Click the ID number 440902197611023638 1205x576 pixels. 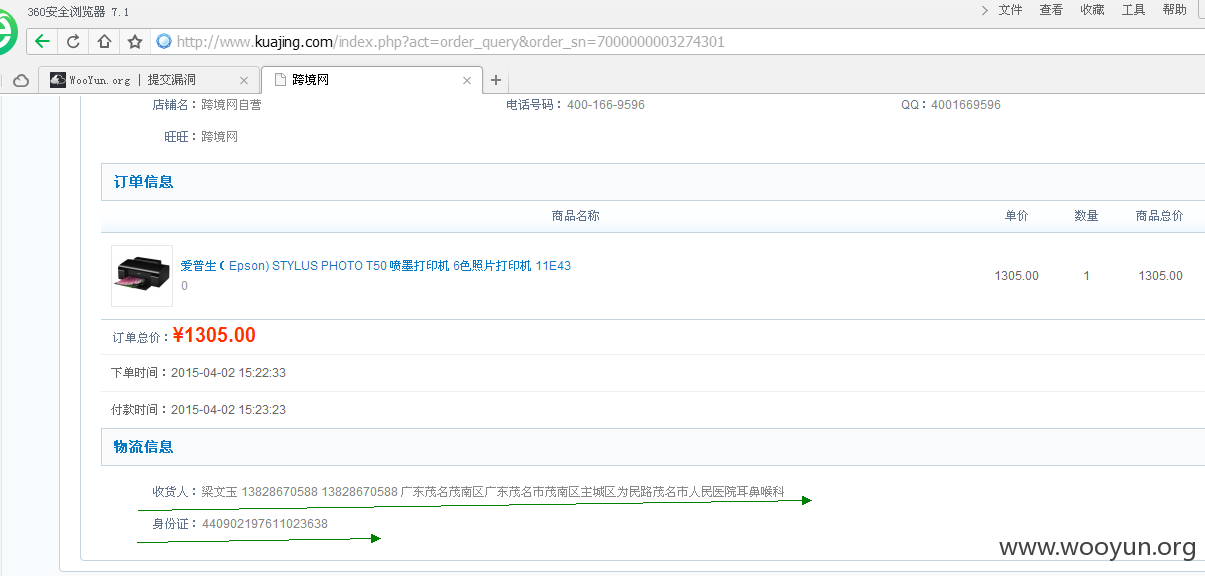(265, 524)
